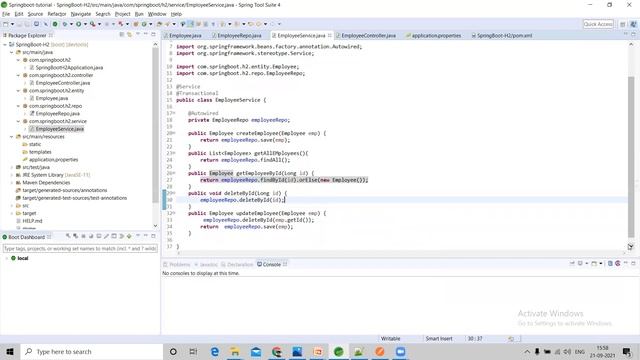The image size is (640, 360).
Task: Open the Window menu
Action: [x=157, y=14]
